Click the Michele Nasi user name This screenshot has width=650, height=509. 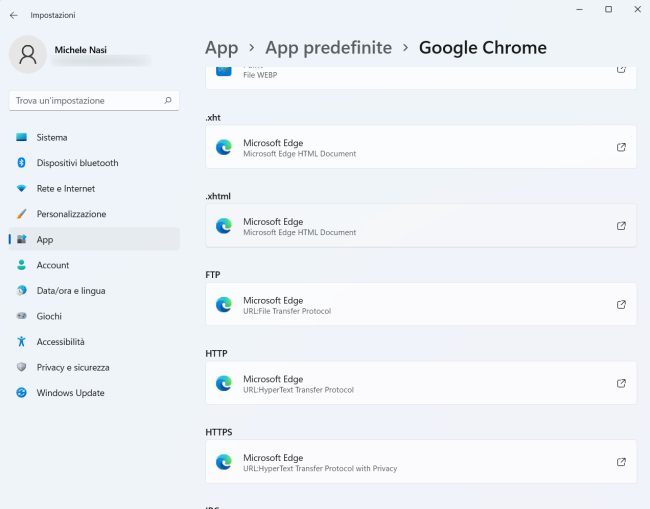81,50
